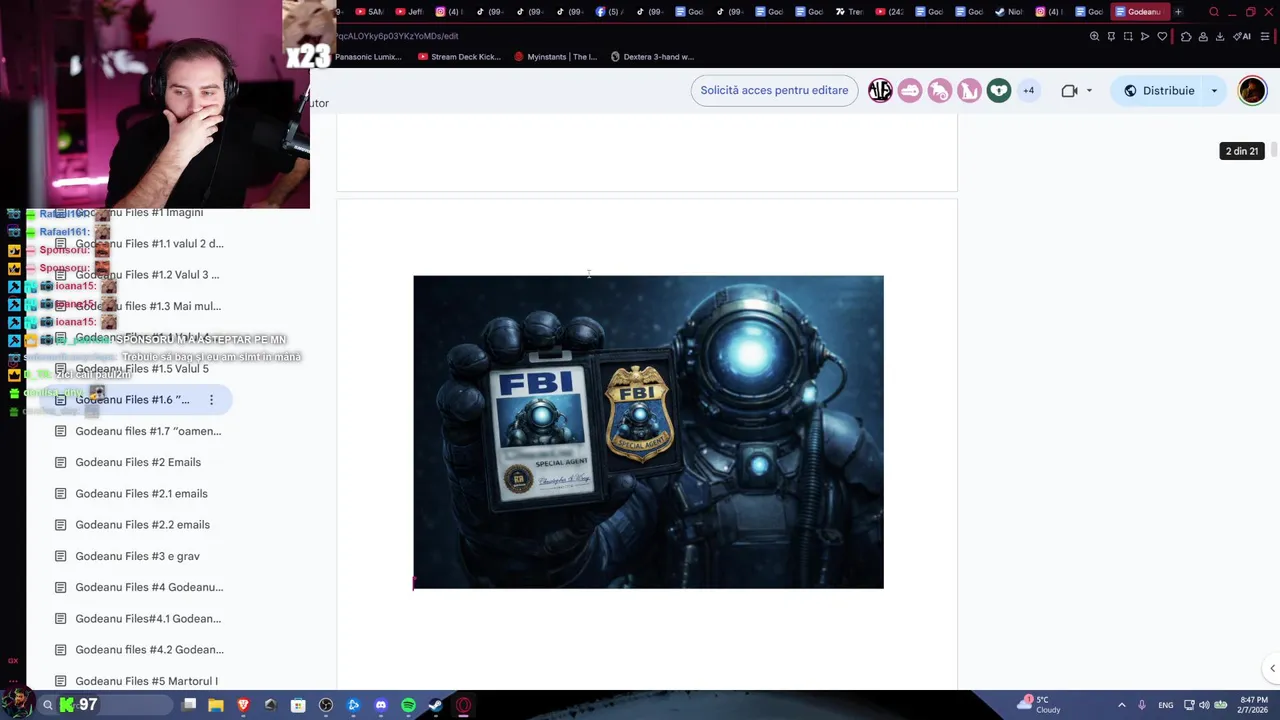
Task: Open the Stream Deck Kick bookmark
Action: point(459,57)
